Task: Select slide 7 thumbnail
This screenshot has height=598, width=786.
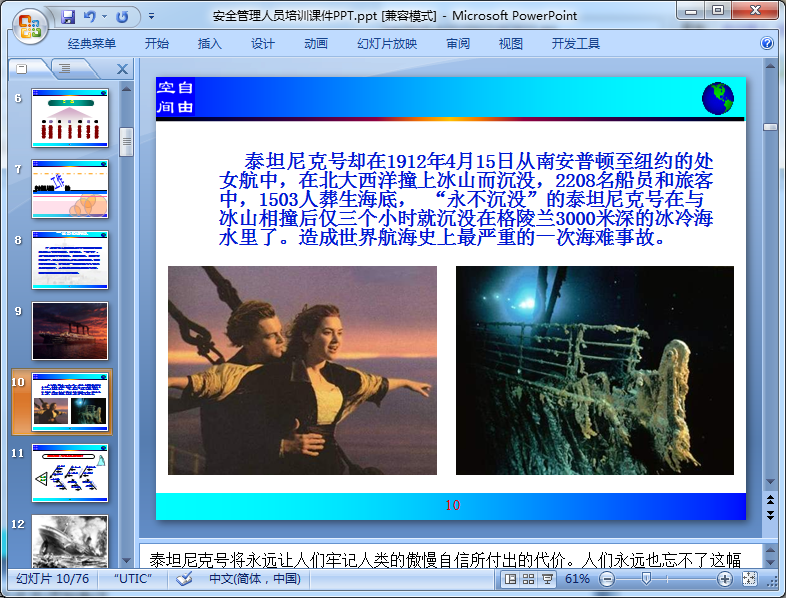Action: pos(70,189)
